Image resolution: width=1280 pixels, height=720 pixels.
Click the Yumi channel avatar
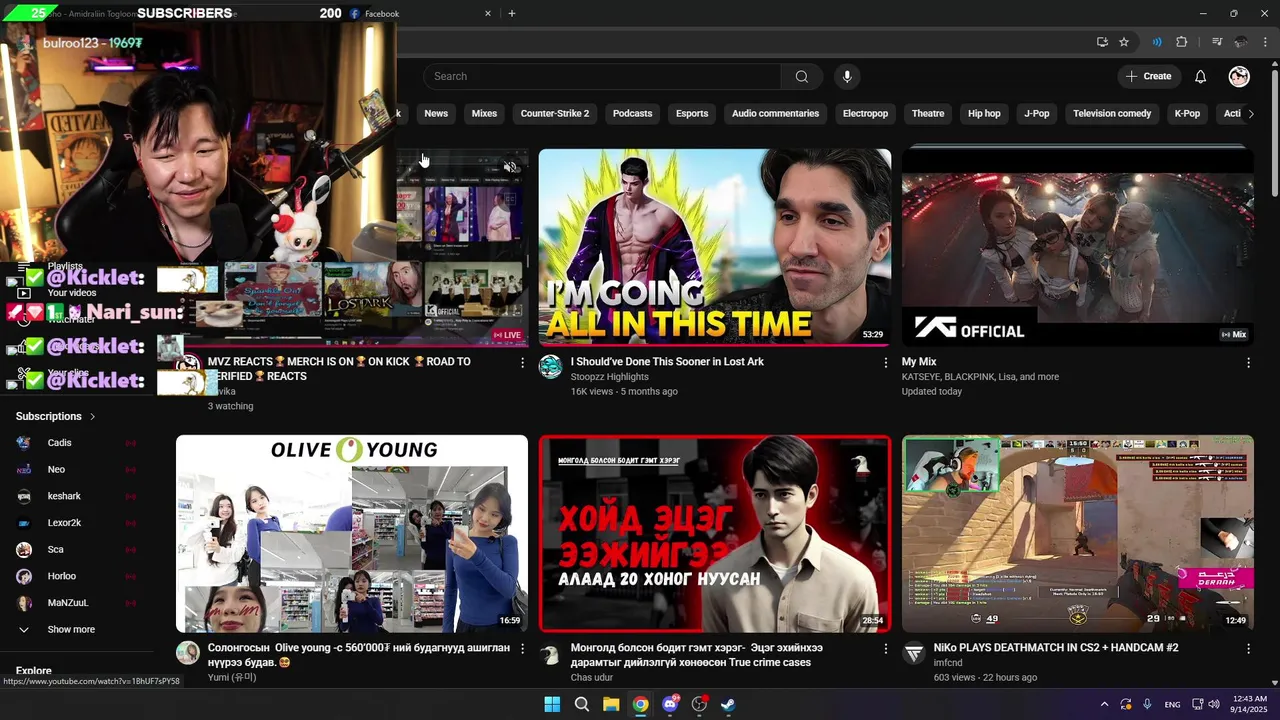188,653
